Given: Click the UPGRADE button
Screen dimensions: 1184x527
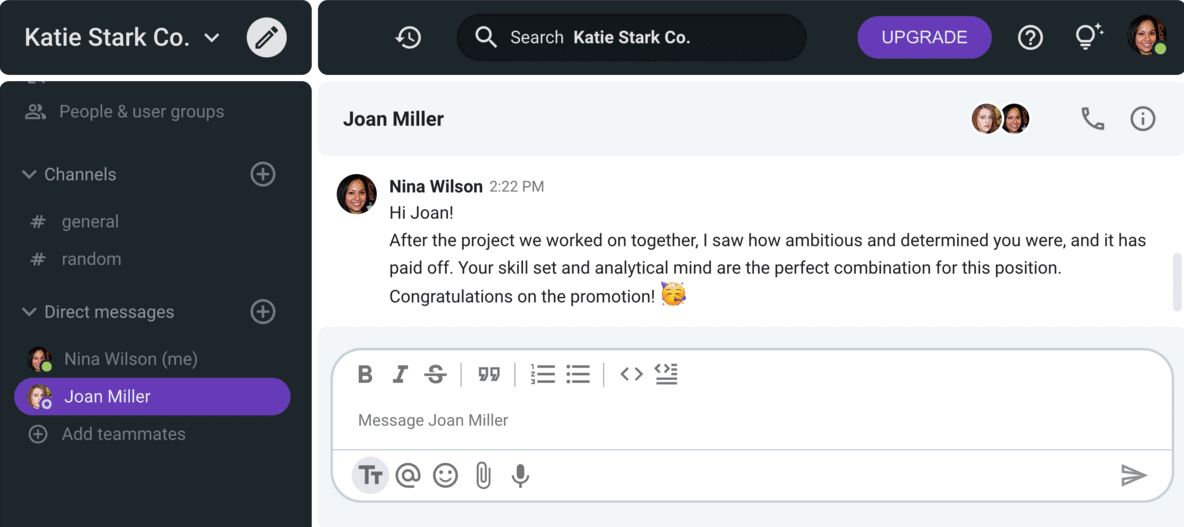Looking at the screenshot, I should tap(924, 38).
